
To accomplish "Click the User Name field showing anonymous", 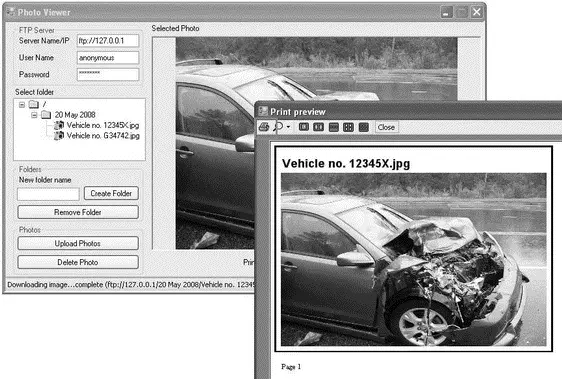I will click(108, 57).
